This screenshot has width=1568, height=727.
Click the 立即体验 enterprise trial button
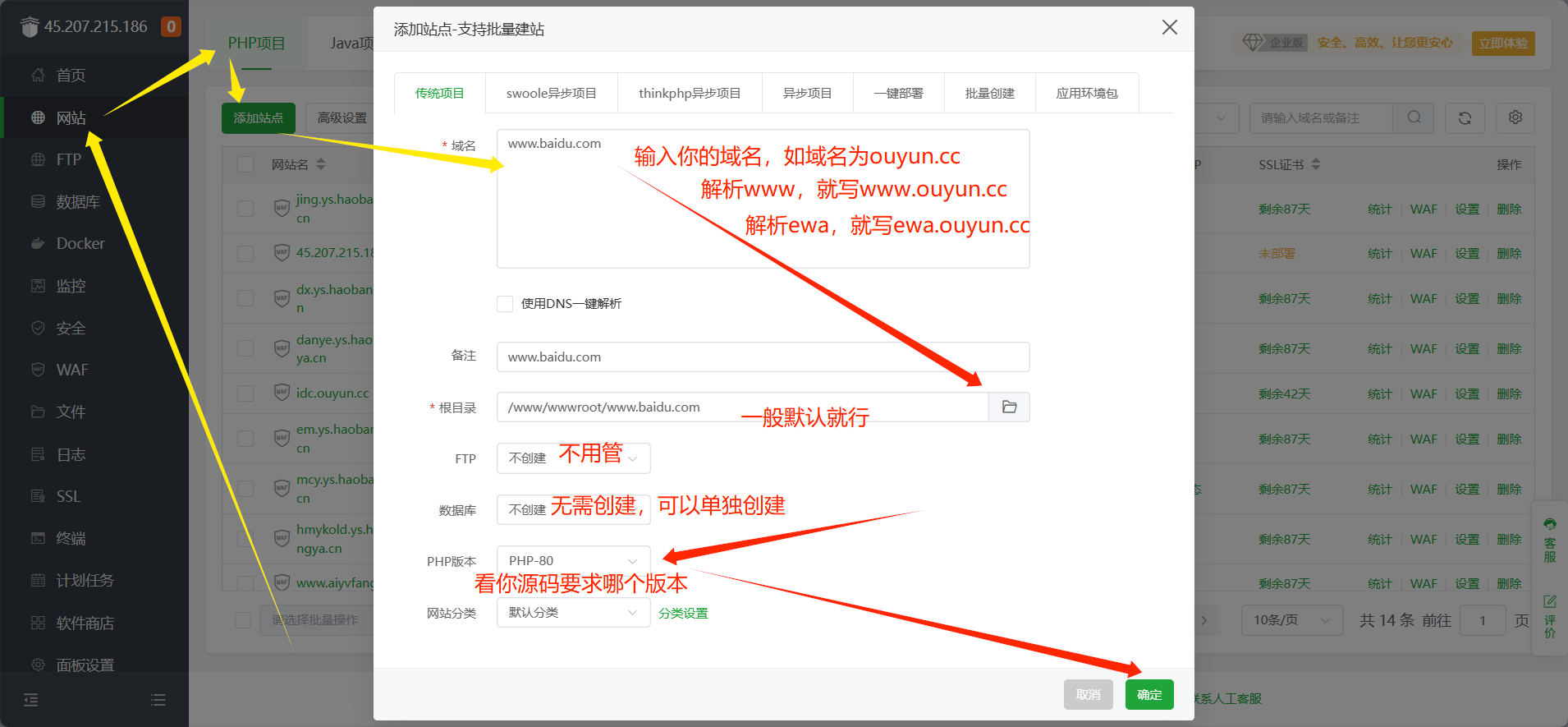1503,43
